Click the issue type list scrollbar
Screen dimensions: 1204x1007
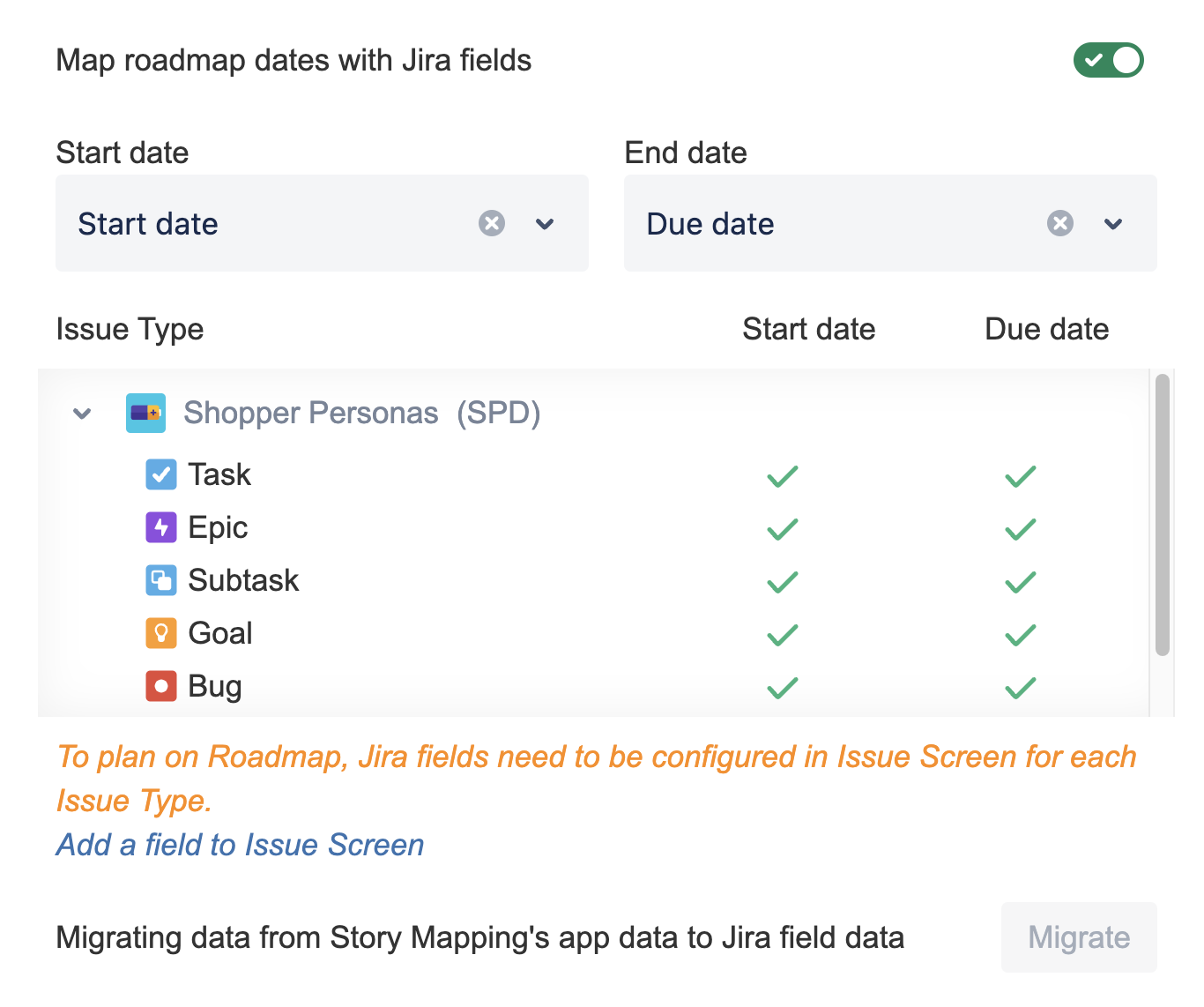tap(1163, 515)
